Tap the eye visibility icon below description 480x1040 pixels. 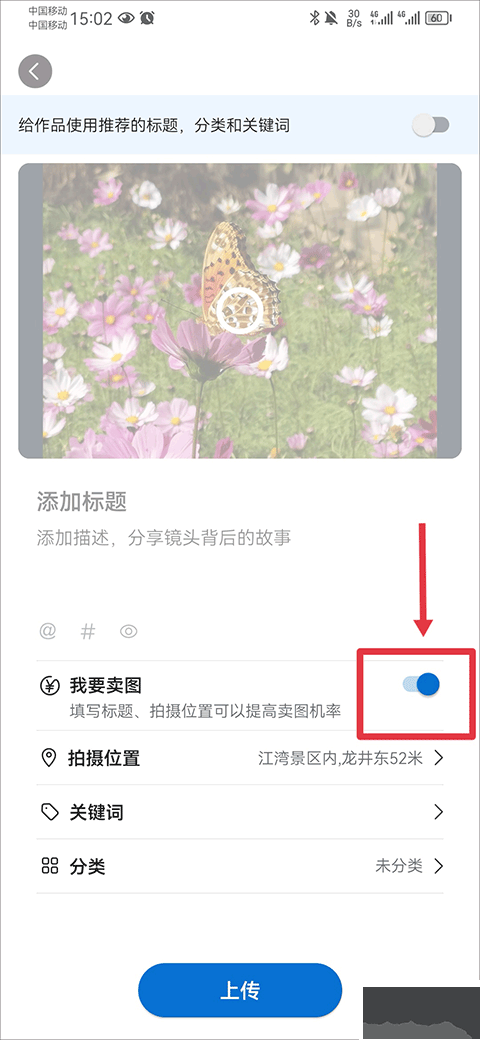pos(129,631)
